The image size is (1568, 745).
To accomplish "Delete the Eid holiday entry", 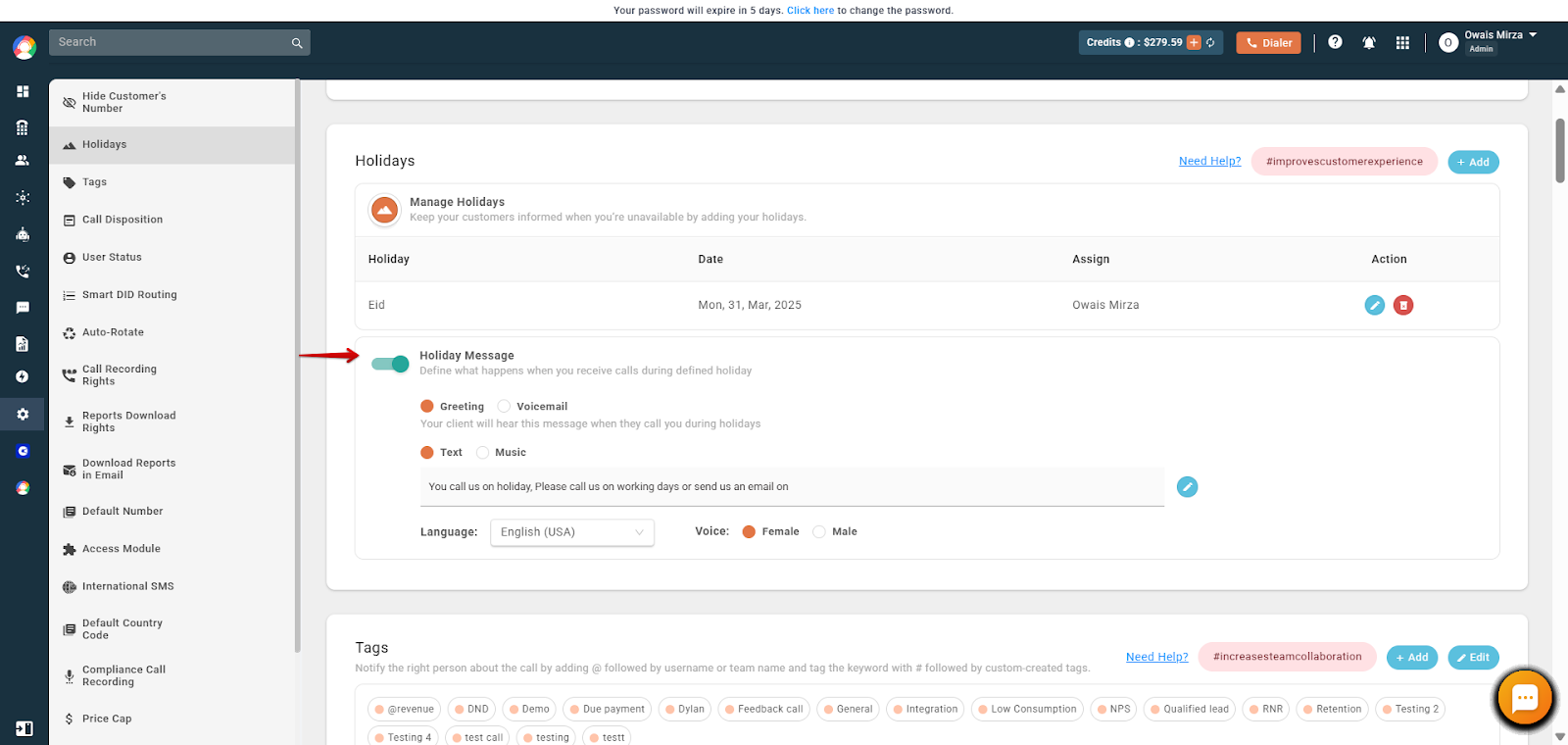I will tap(1403, 305).
